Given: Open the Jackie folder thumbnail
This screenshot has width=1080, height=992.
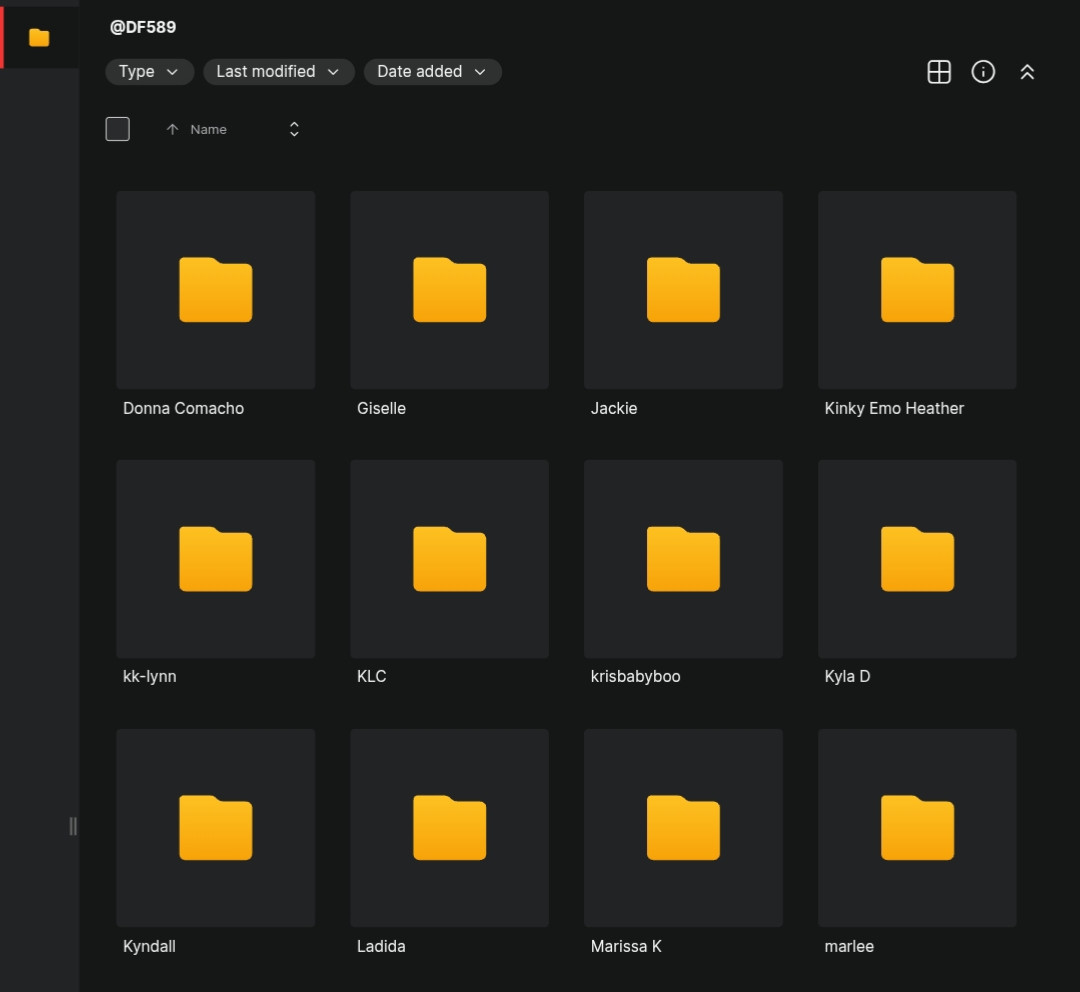Looking at the screenshot, I should [683, 290].
